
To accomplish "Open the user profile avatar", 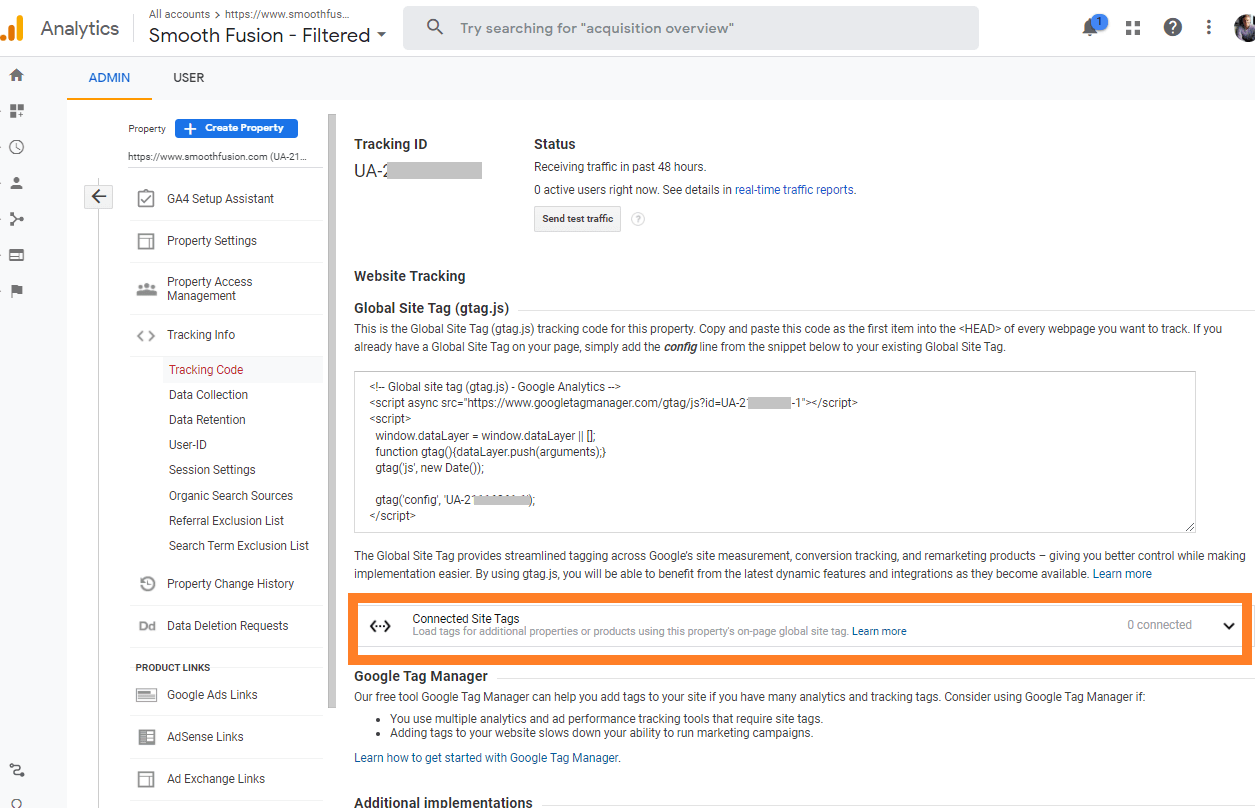I will pos(1245,28).
